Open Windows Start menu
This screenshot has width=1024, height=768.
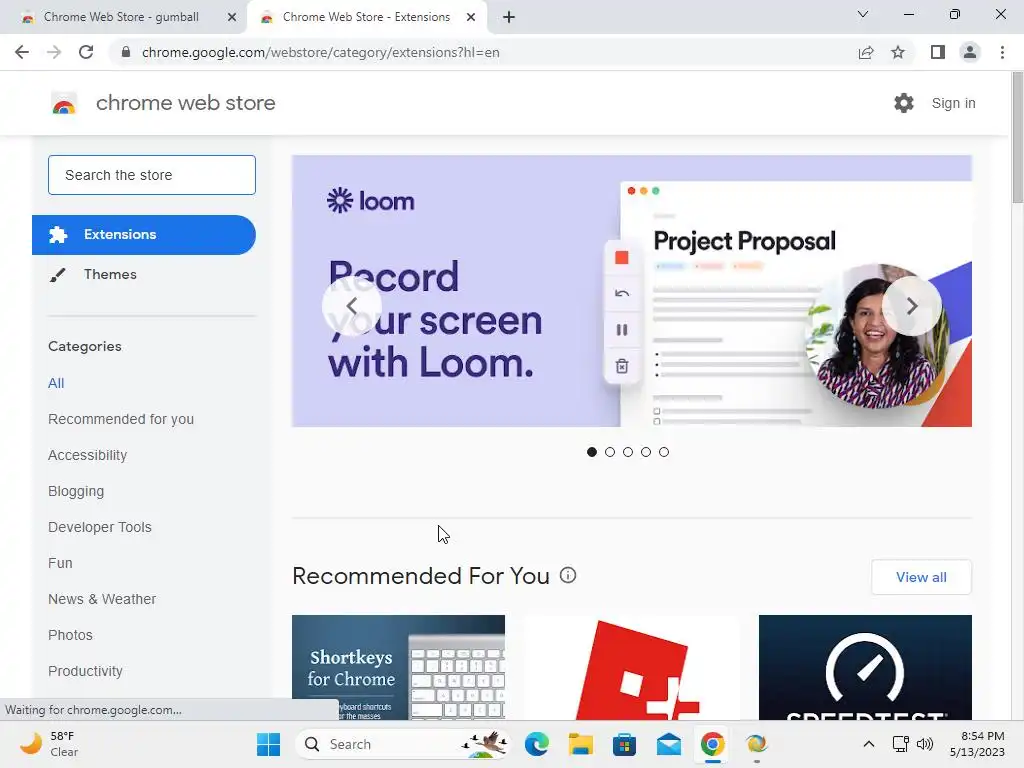268,744
